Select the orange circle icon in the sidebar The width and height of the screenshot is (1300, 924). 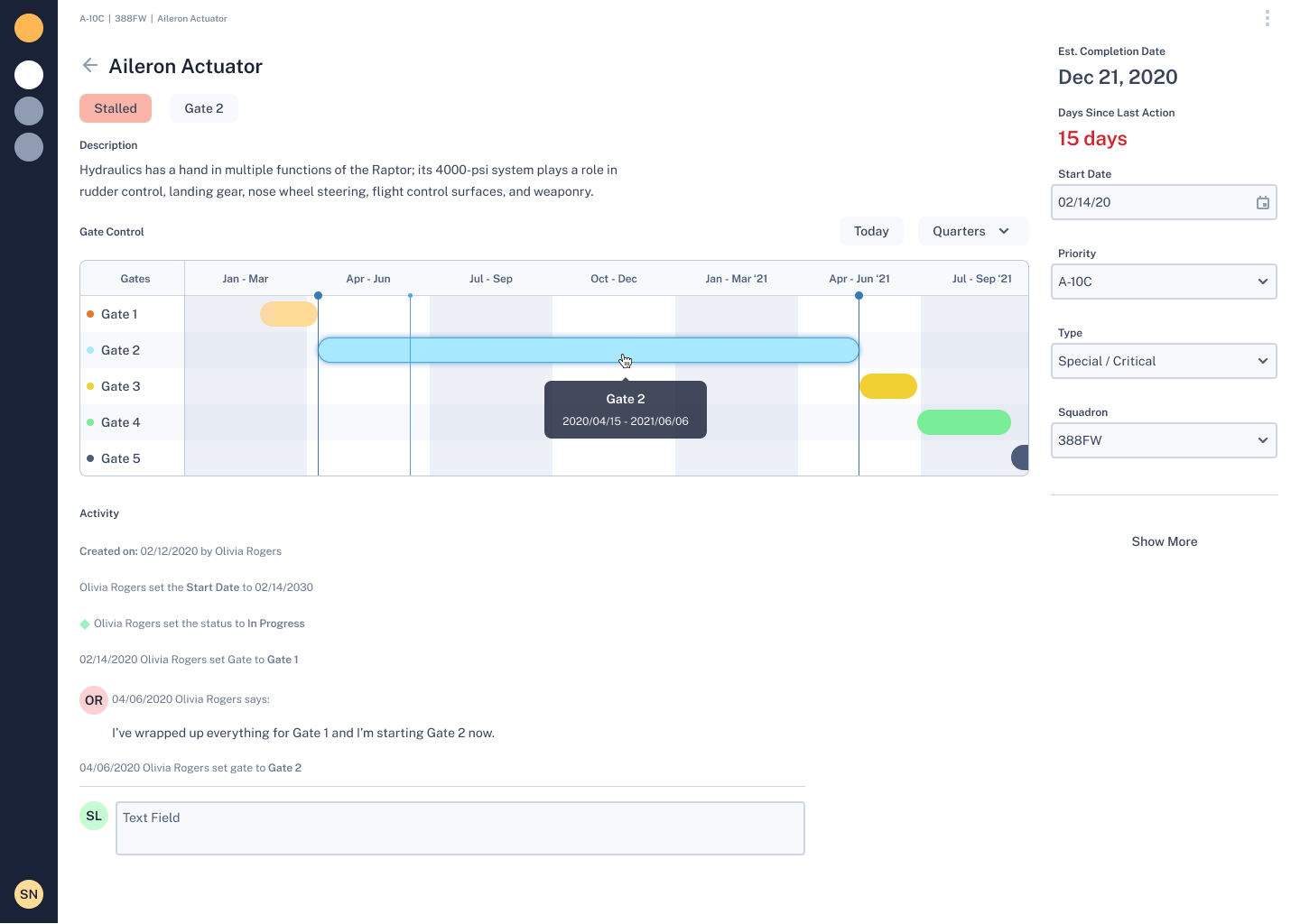tap(29, 28)
